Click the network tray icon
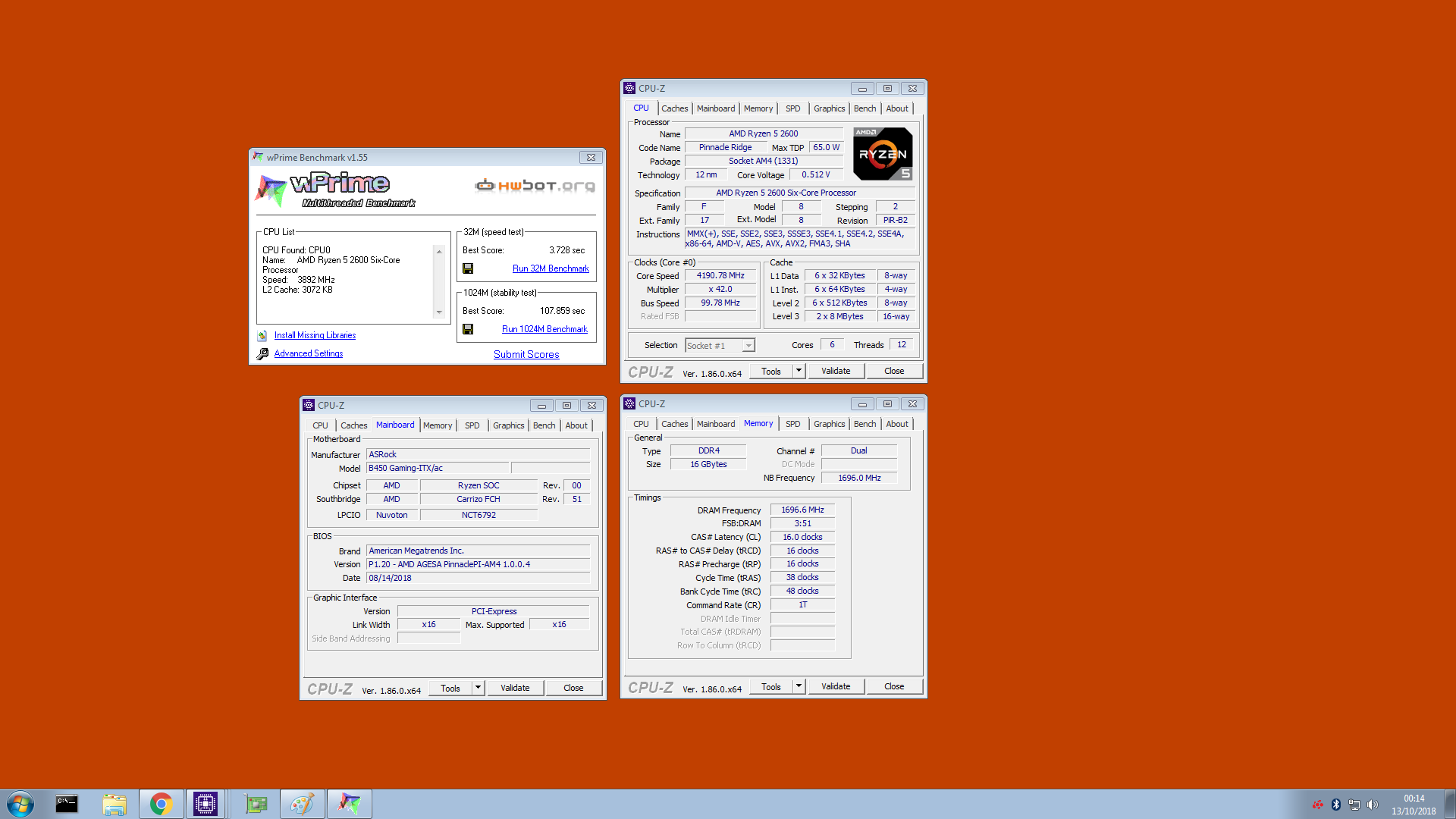Screen dimensions: 1456x819 1354,805
